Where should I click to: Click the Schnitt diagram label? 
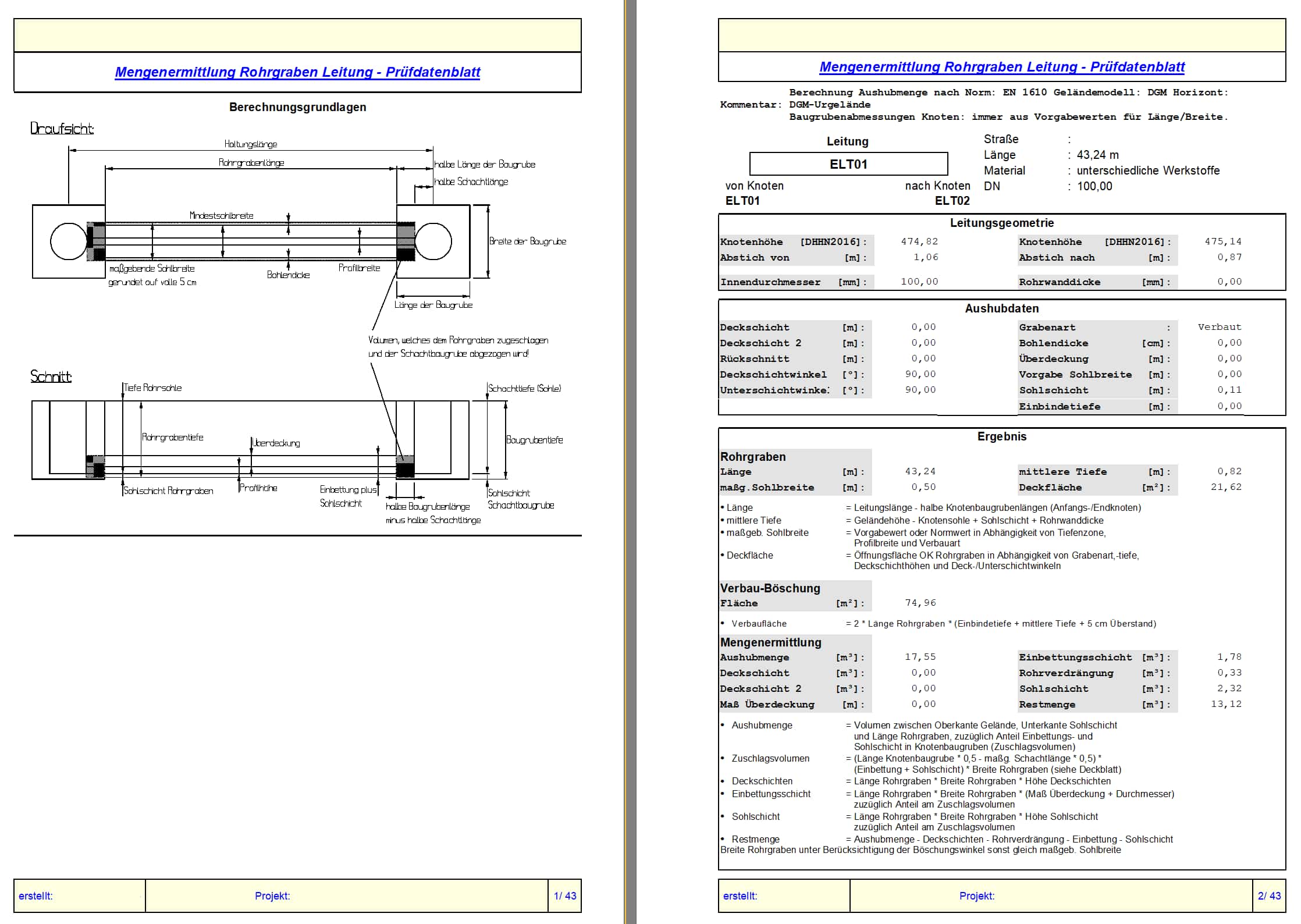[x=51, y=376]
